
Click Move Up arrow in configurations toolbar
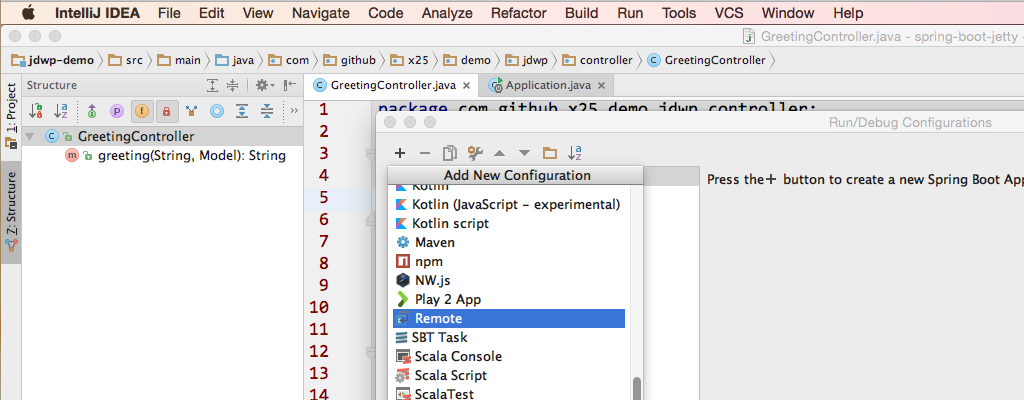click(x=500, y=153)
